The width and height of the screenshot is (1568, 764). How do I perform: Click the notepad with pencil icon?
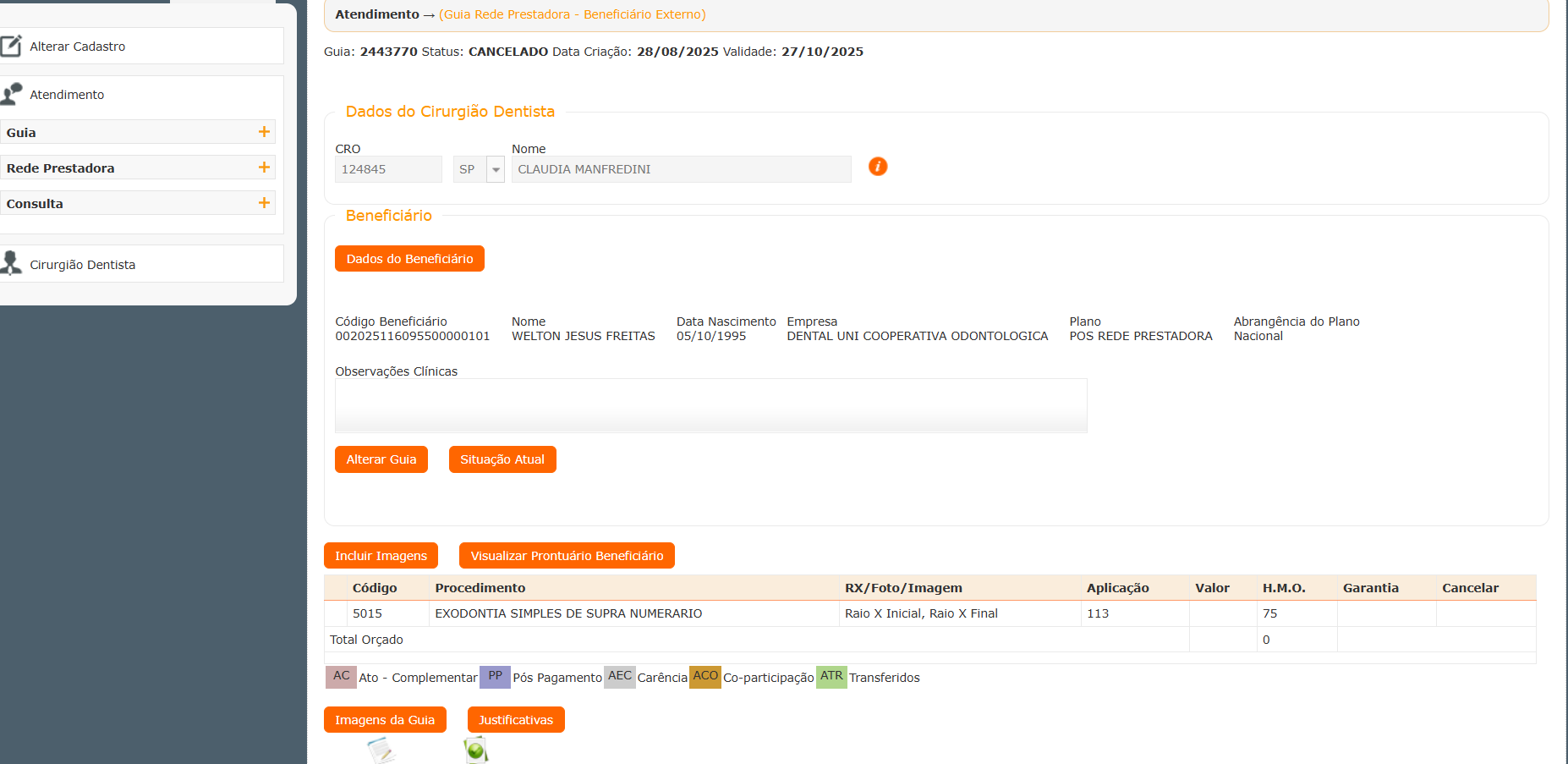coord(381,750)
